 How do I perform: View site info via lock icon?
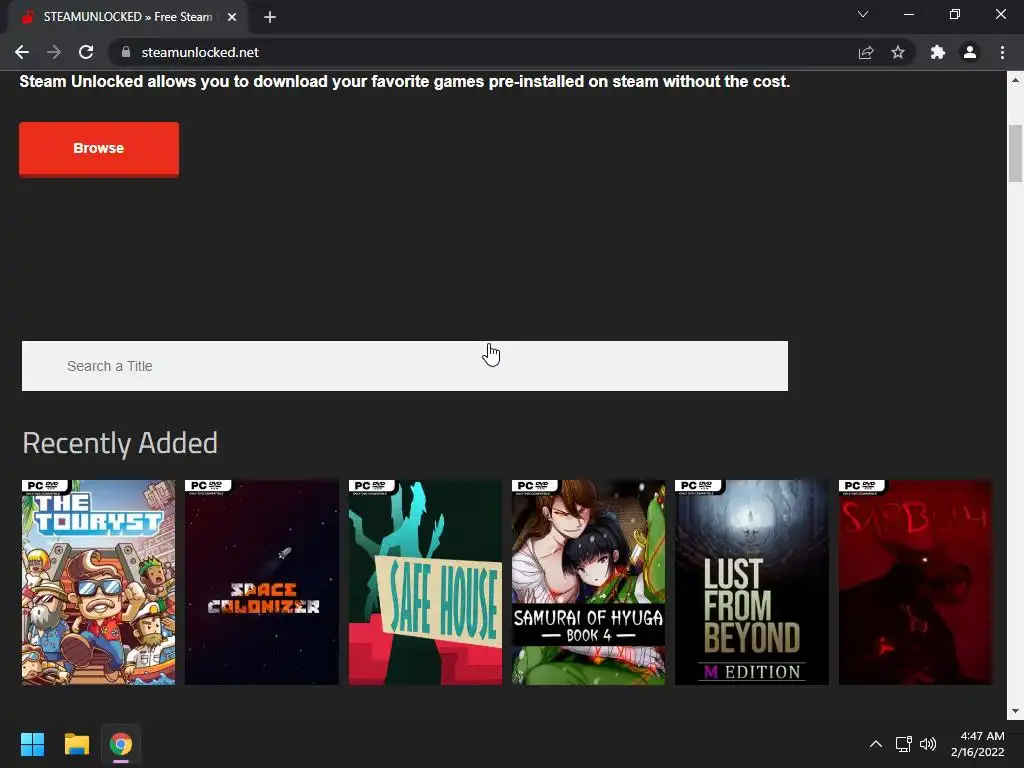pyautogui.click(x=126, y=52)
